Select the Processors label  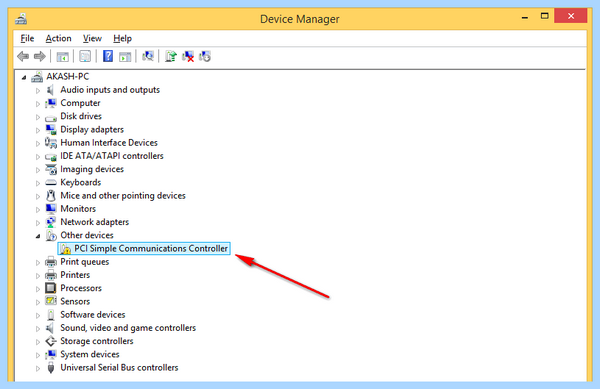coord(81,288)
